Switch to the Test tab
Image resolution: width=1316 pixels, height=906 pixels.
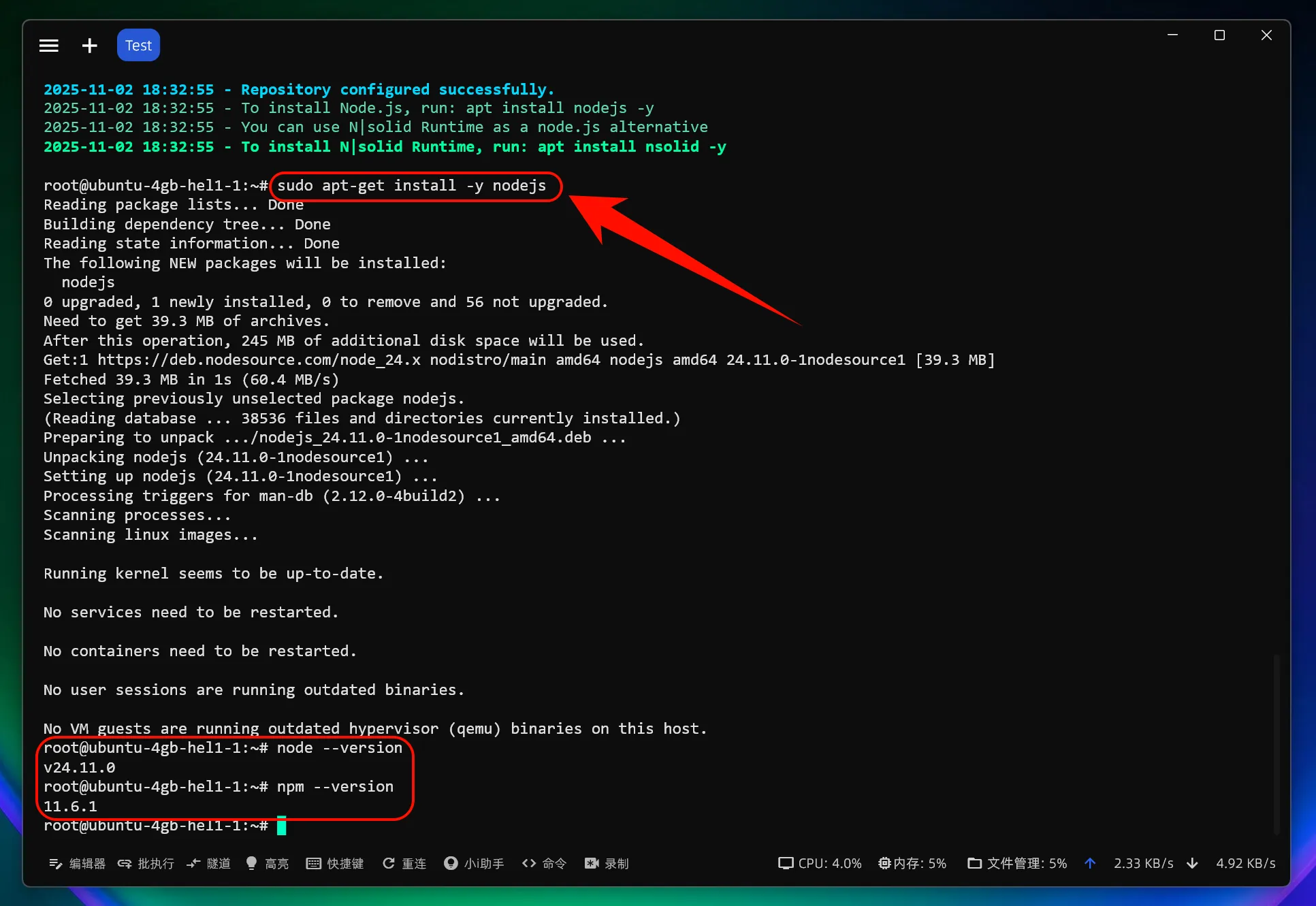coord(138,46)
